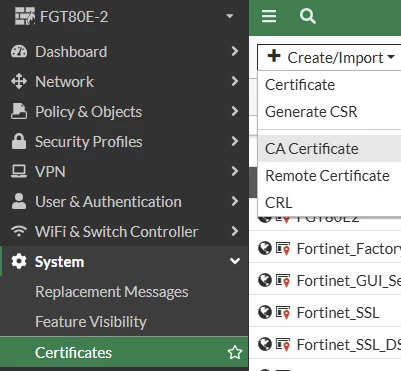401x371 pixels.
Task: Click globe icon beside Fortinet_Factory
Action: pyautogui.click(x=265, y=248)
